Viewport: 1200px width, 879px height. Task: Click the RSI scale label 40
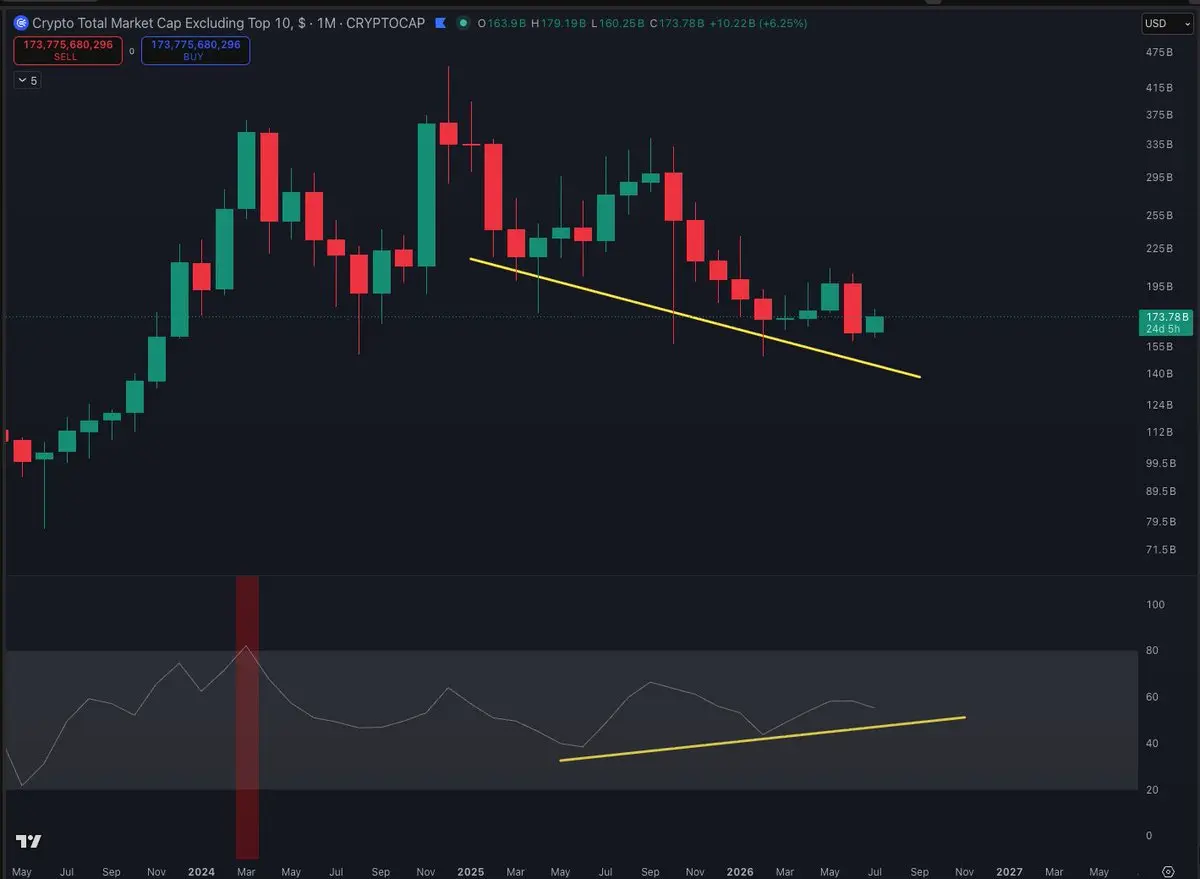pos(1152,743)
